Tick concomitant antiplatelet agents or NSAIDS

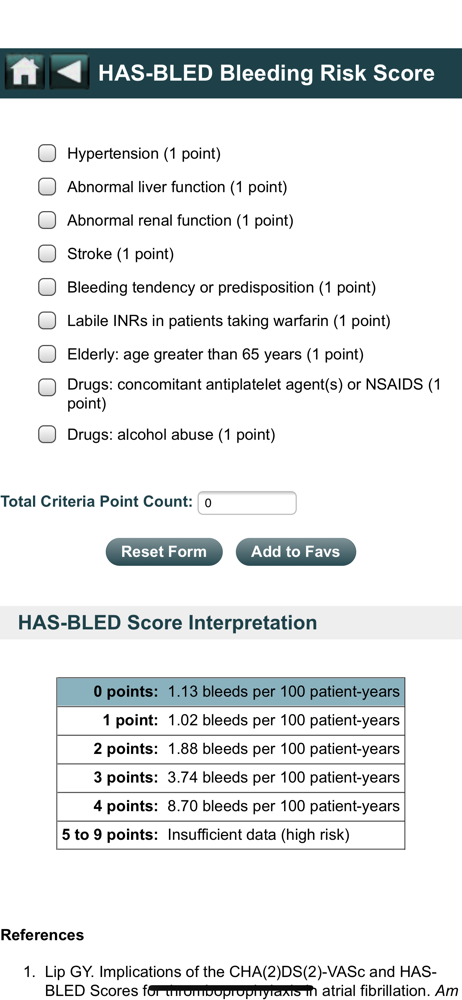[47, 387]
